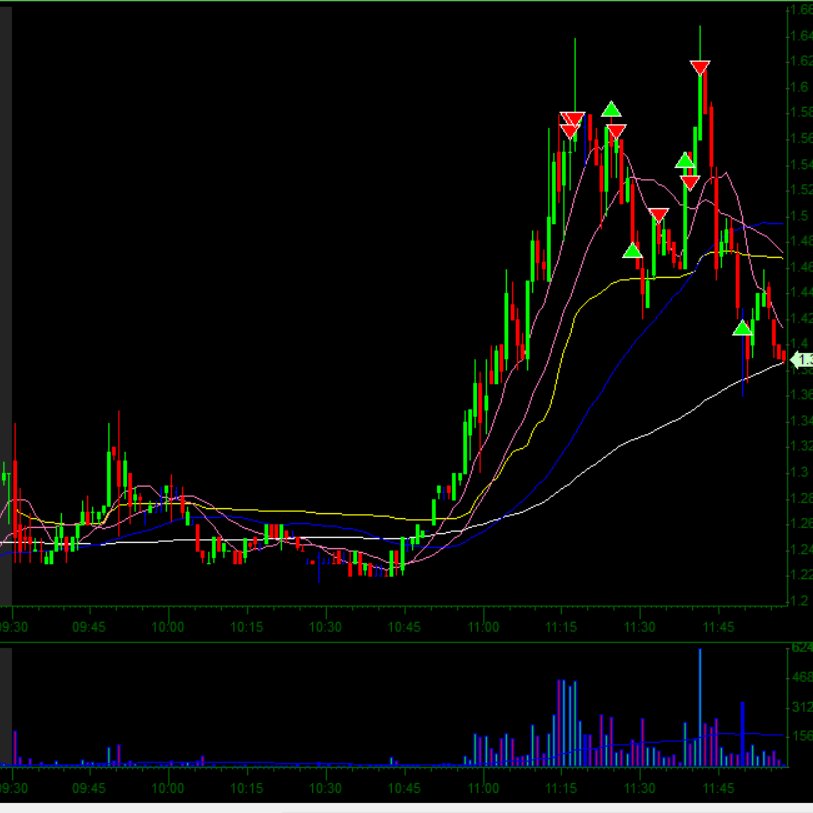The image size is (813, 813).
Task: Click the red spike candle near 09:50
Action: 119,473
